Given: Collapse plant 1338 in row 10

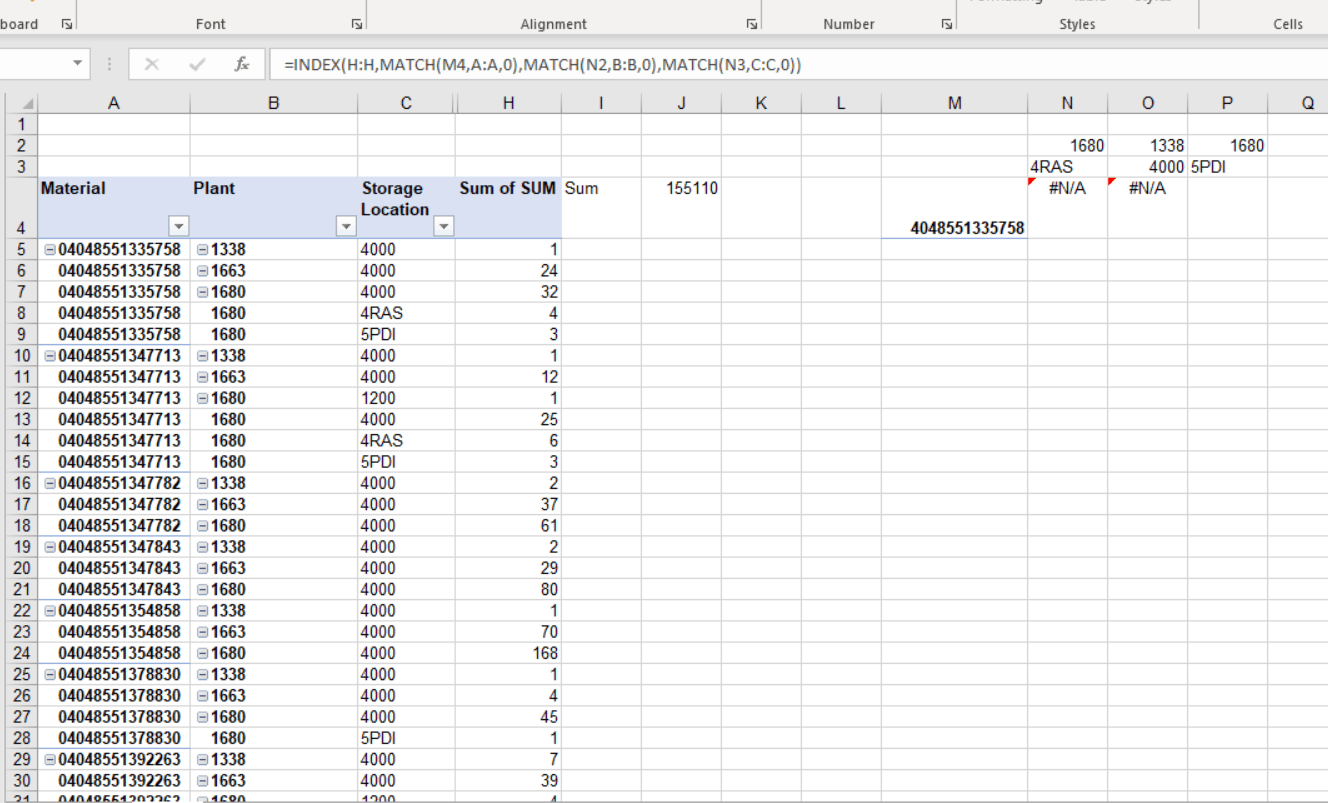Looking at the screenshot, I should tap(202, 356).
